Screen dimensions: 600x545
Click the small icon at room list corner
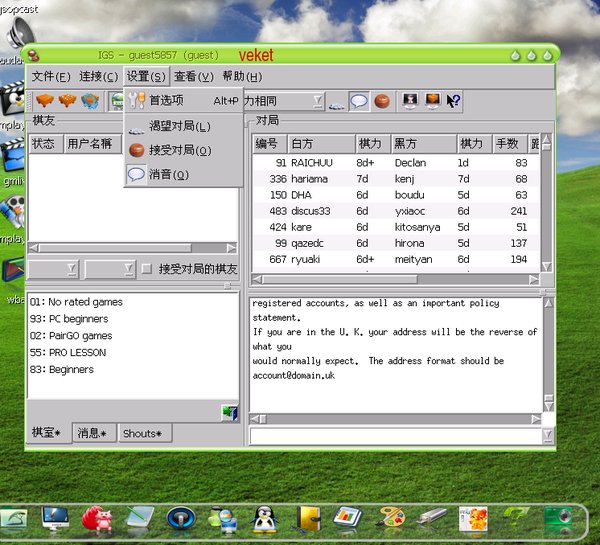click(x=229, y=412)
